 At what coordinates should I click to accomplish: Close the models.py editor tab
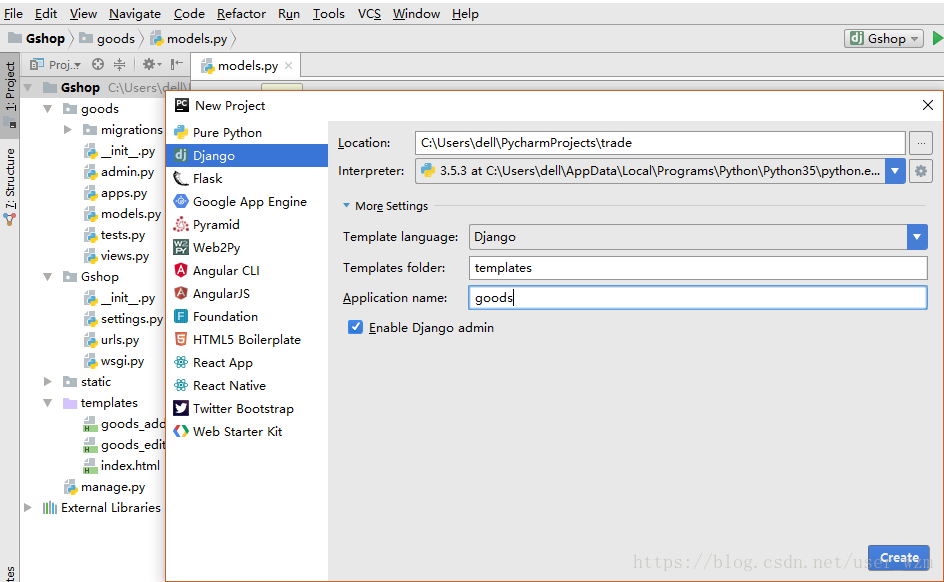288,66
